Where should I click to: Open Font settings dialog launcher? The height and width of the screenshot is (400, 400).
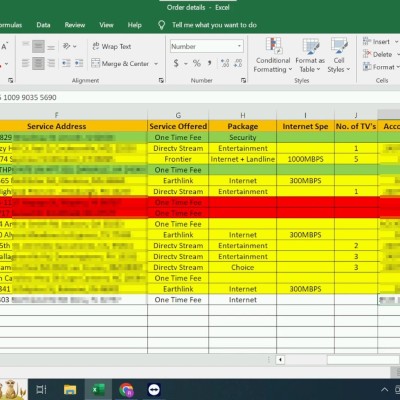(11, 80)
